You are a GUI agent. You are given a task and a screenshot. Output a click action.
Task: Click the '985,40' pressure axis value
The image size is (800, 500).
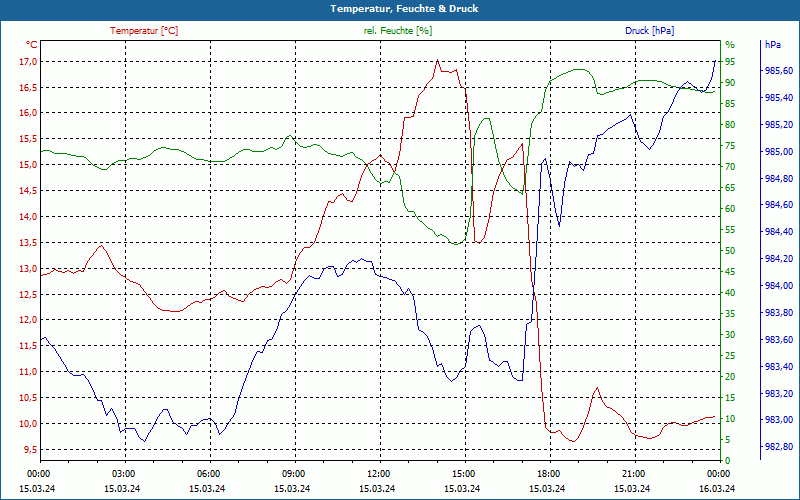(x=779, y=98)
